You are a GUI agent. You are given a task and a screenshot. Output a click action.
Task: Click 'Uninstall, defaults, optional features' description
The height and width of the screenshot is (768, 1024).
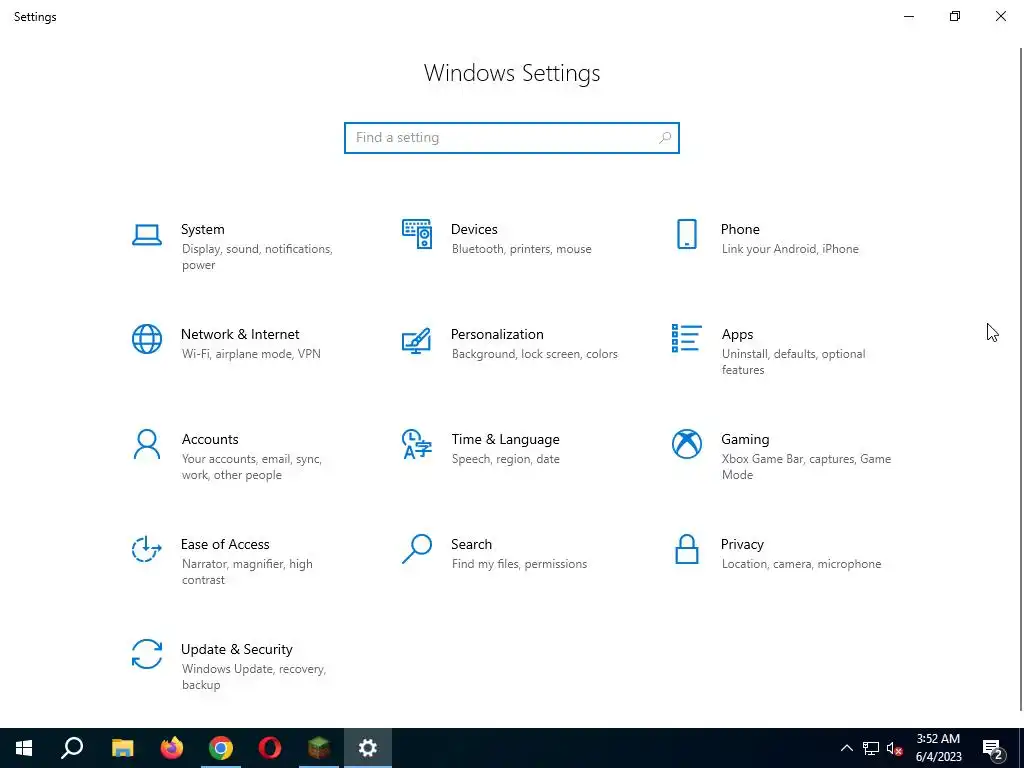pyautogui.click(x=793, y=362)
